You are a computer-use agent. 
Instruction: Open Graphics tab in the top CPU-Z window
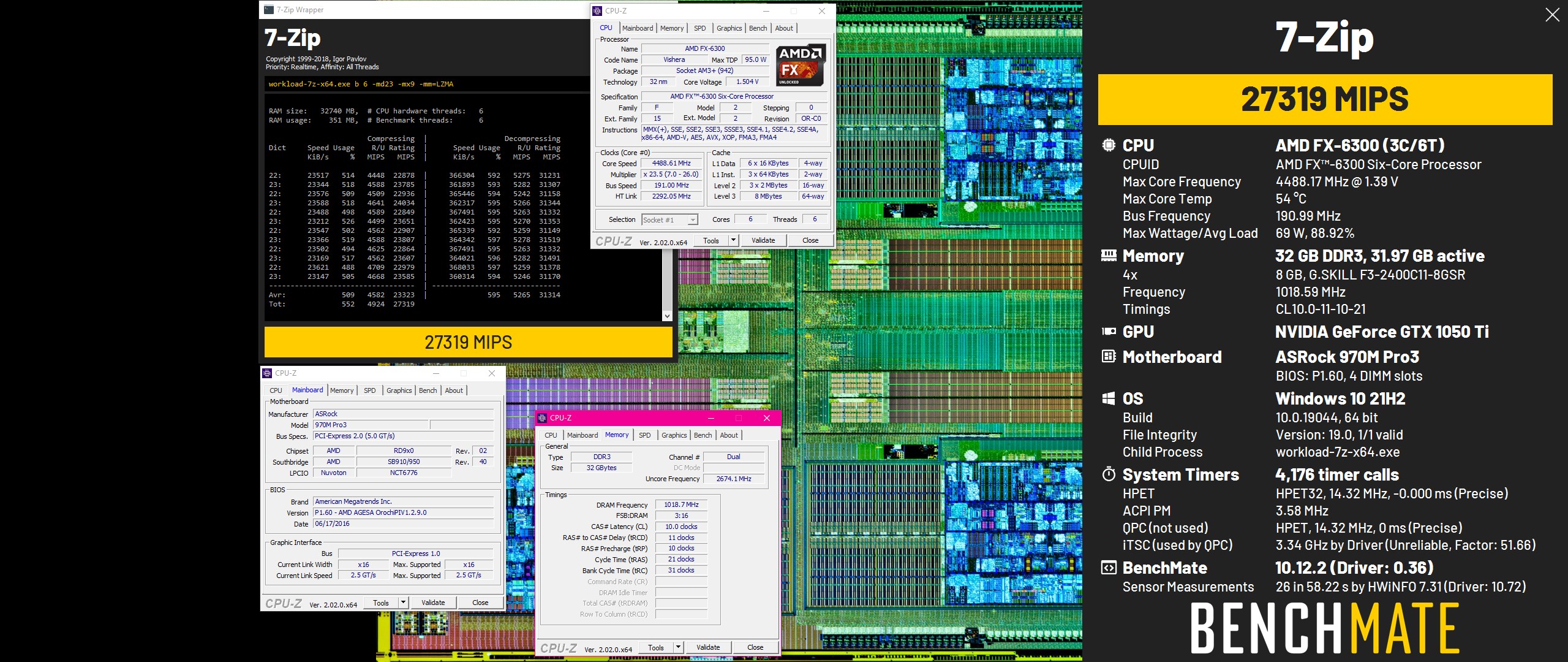pos(729,28)
